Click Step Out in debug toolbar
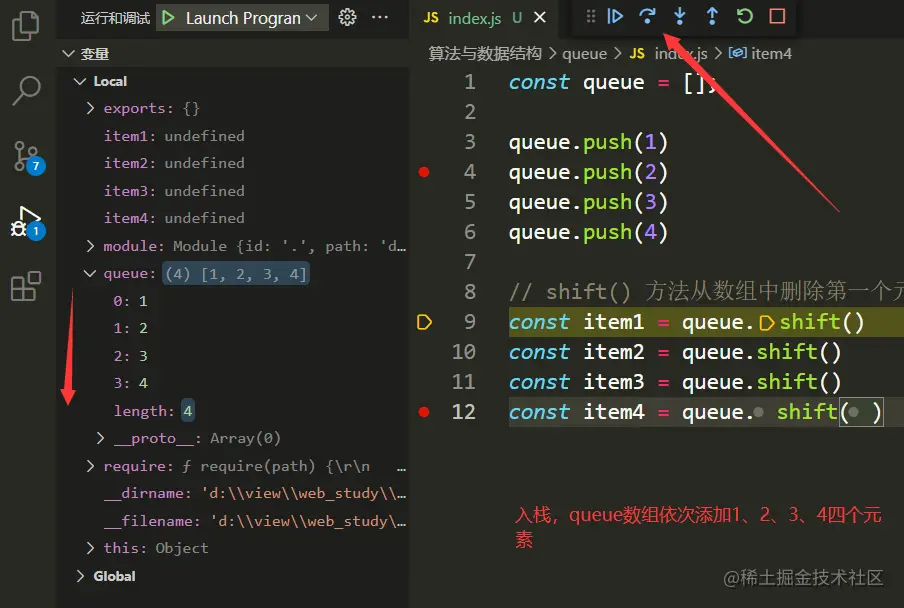This screenshot has width=904, height=608. [x=712, y=16]
